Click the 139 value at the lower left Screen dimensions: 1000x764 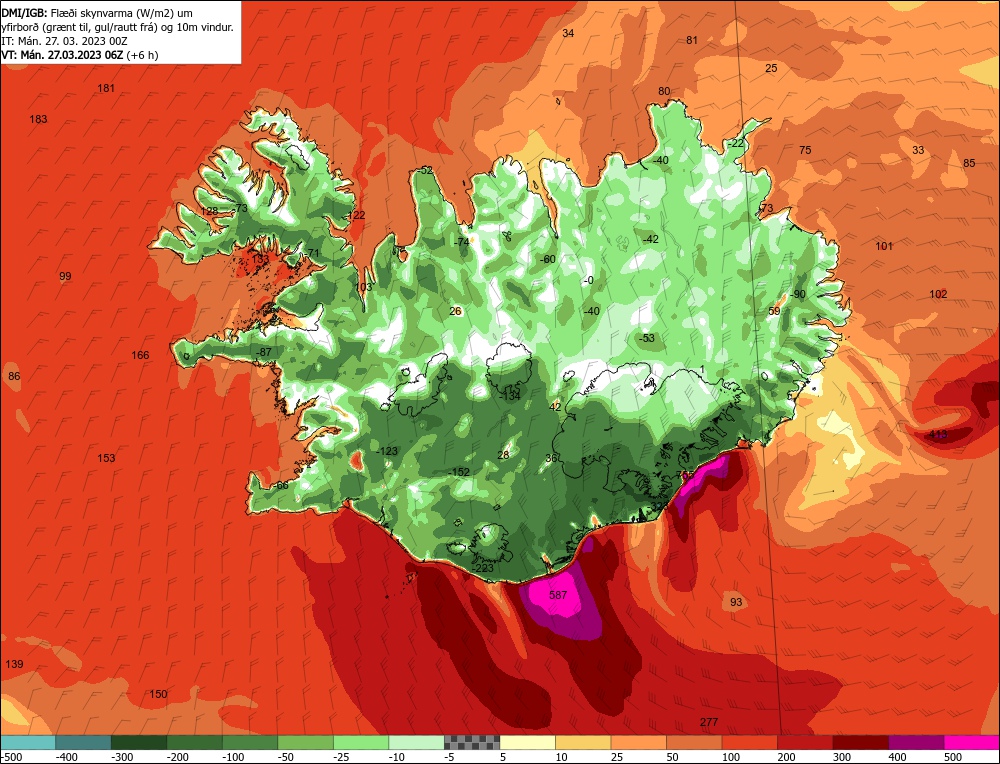[14, 664]
